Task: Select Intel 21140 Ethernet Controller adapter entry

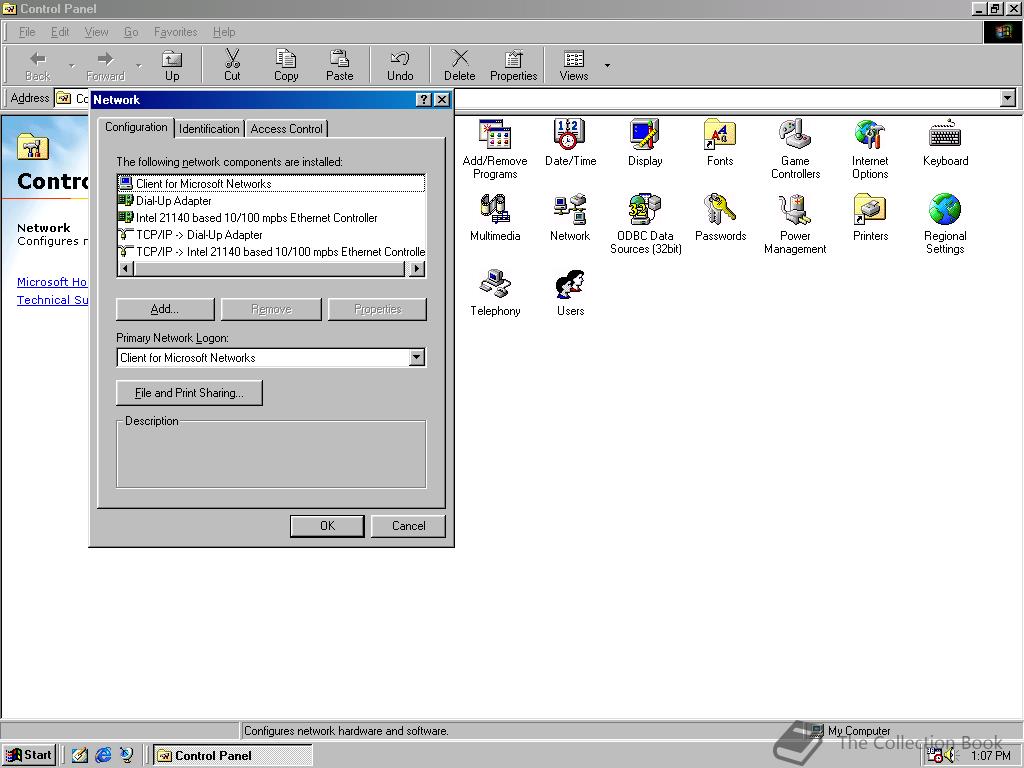Action: 271,217
